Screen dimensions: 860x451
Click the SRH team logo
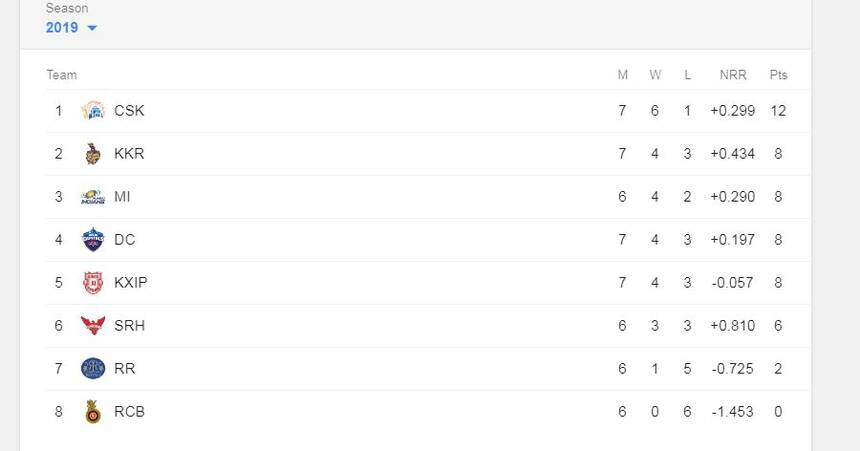[93, 326]
